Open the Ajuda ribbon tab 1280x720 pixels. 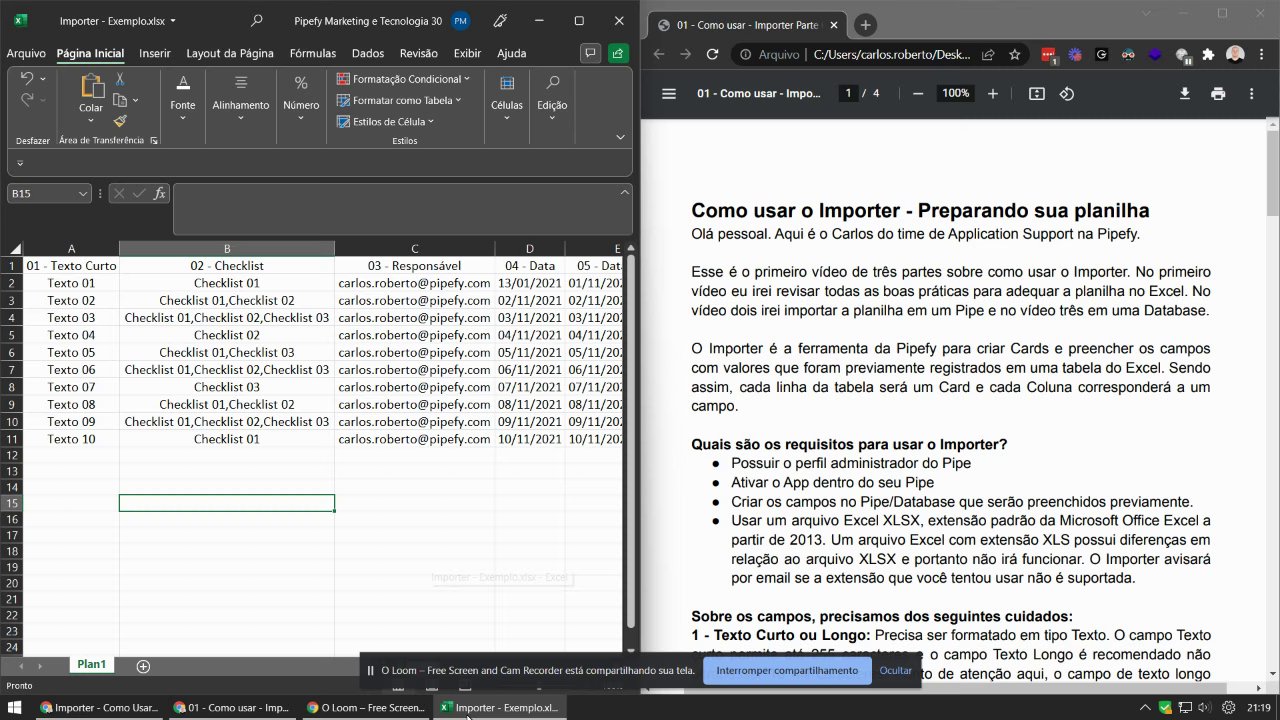[x=512, y=54]
